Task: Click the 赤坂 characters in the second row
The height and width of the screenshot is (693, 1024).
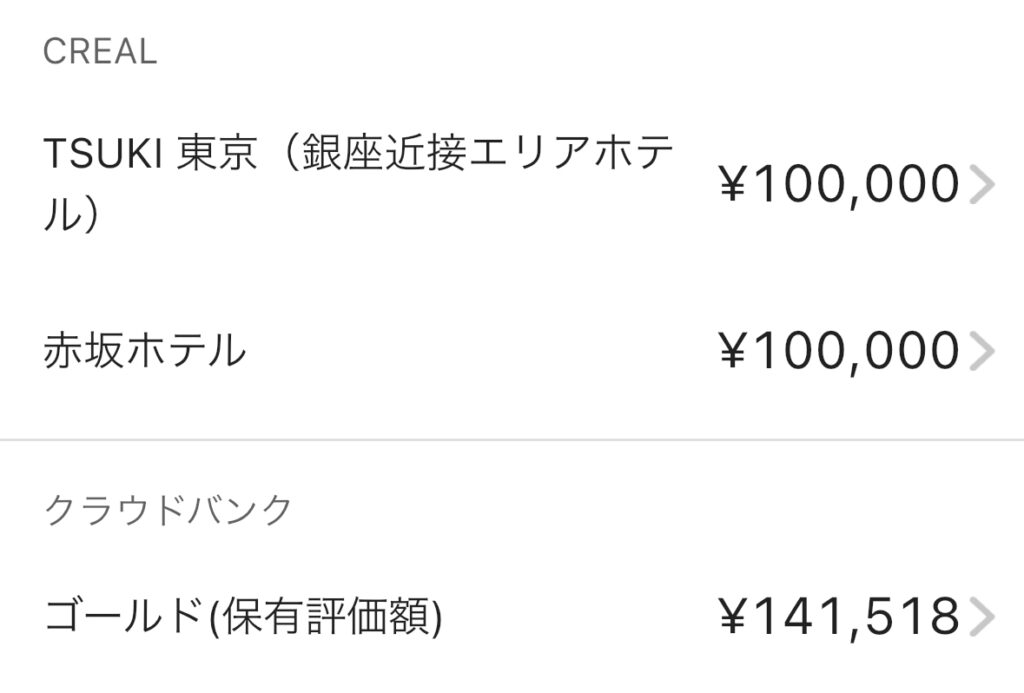Action: coord(83,351)
